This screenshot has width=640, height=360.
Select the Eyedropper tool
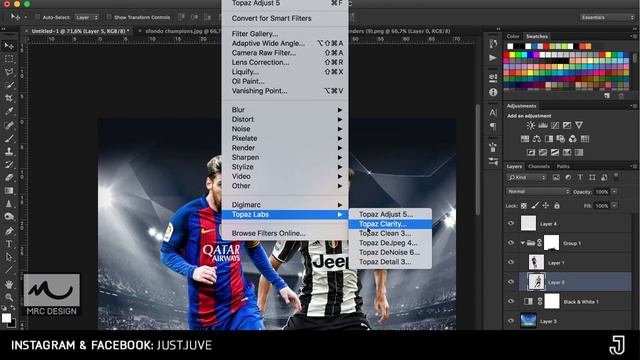9,111
